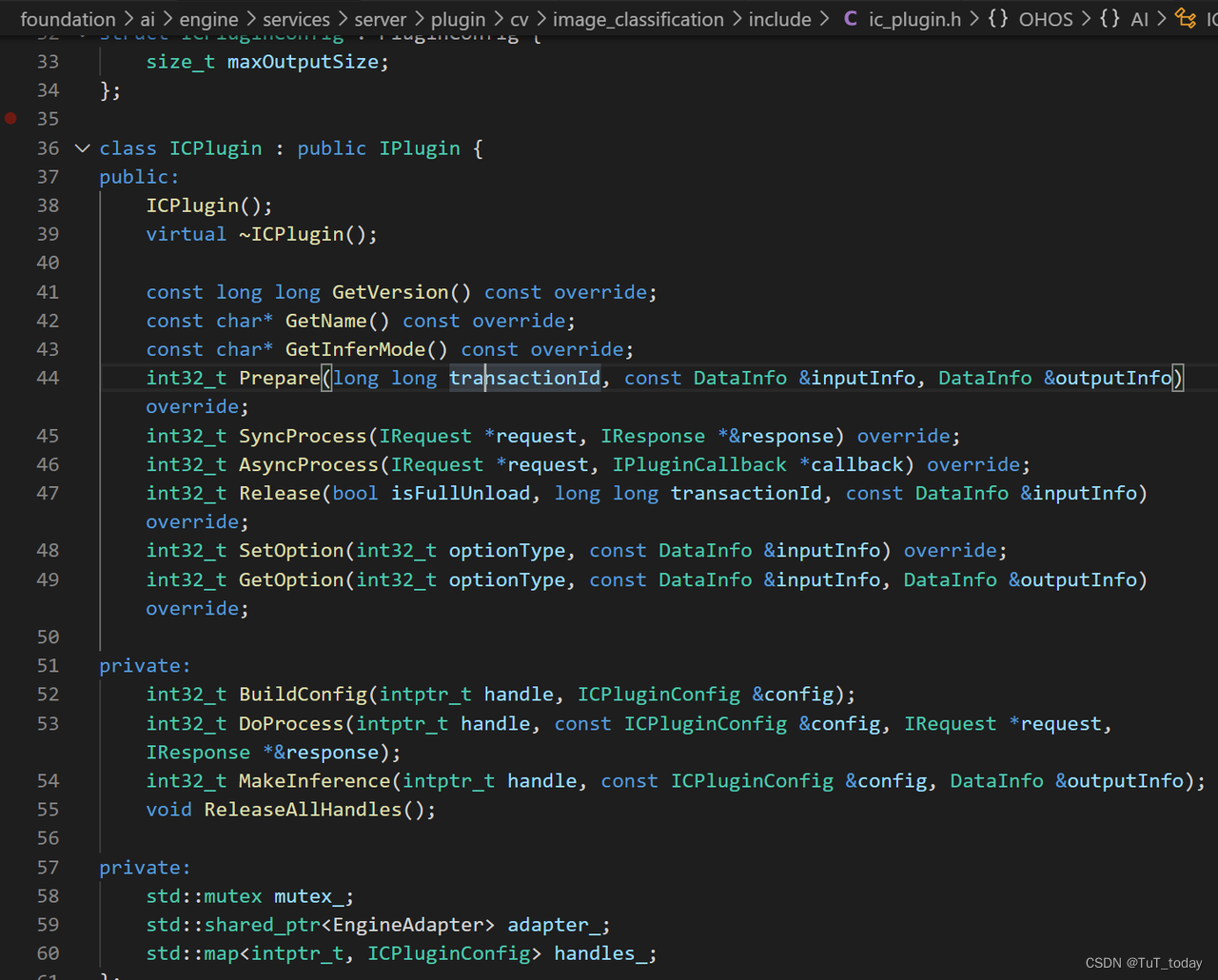Click the handles_ member variable

click(599, 953)
